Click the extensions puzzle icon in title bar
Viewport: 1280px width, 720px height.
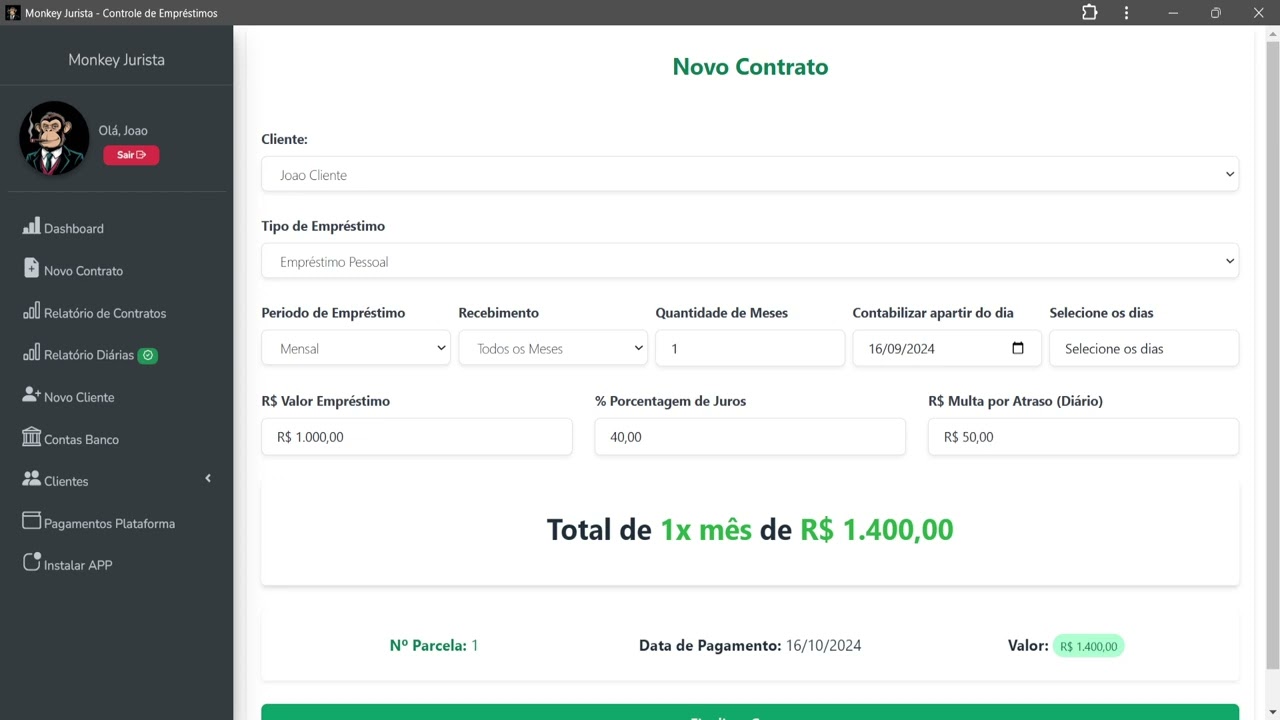pos(1089,13)
